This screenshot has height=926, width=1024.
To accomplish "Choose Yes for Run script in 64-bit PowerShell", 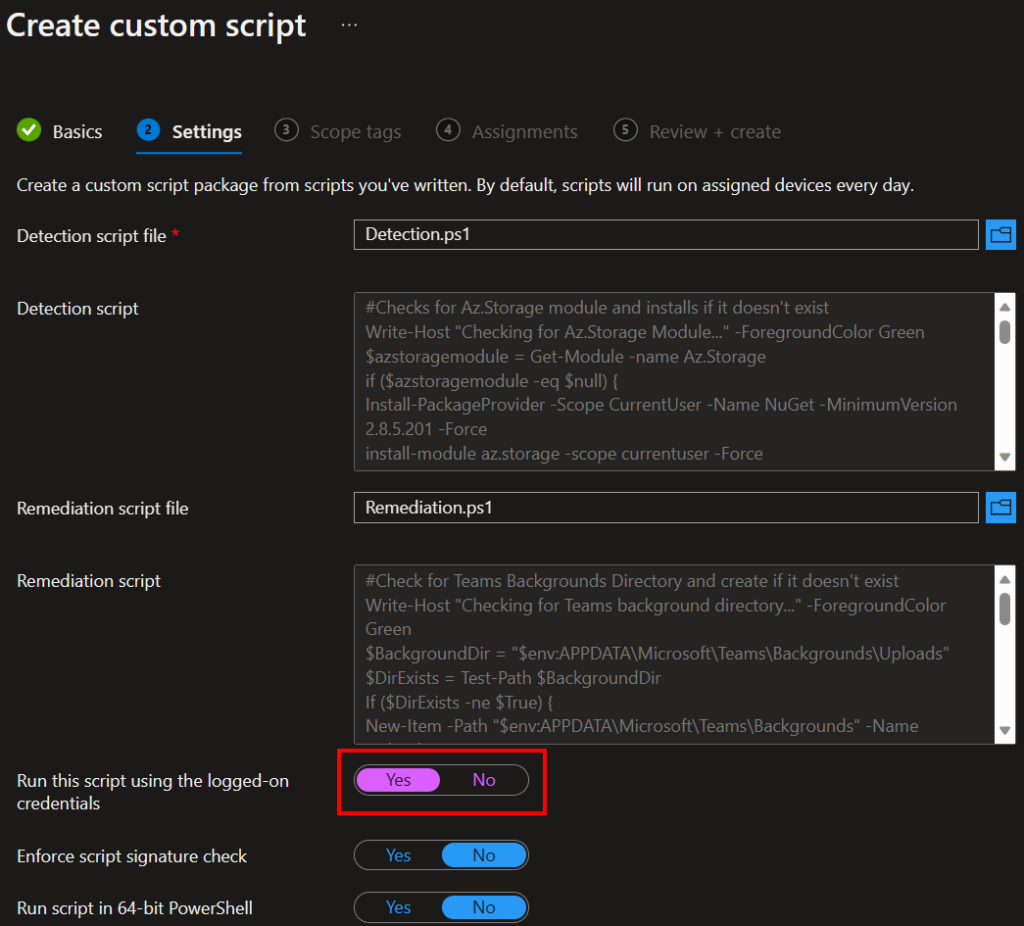I will pyautogui.click(x=398, y=907).
